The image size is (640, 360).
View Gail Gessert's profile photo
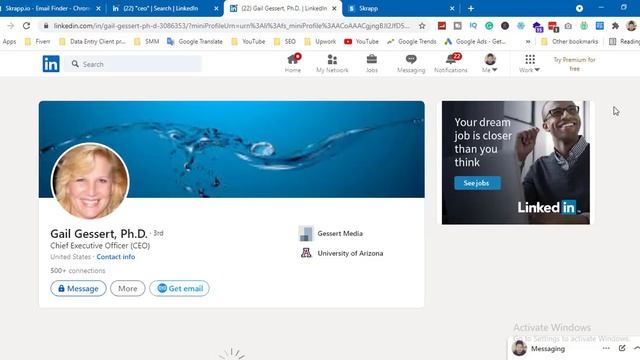(x=90, y=181)
